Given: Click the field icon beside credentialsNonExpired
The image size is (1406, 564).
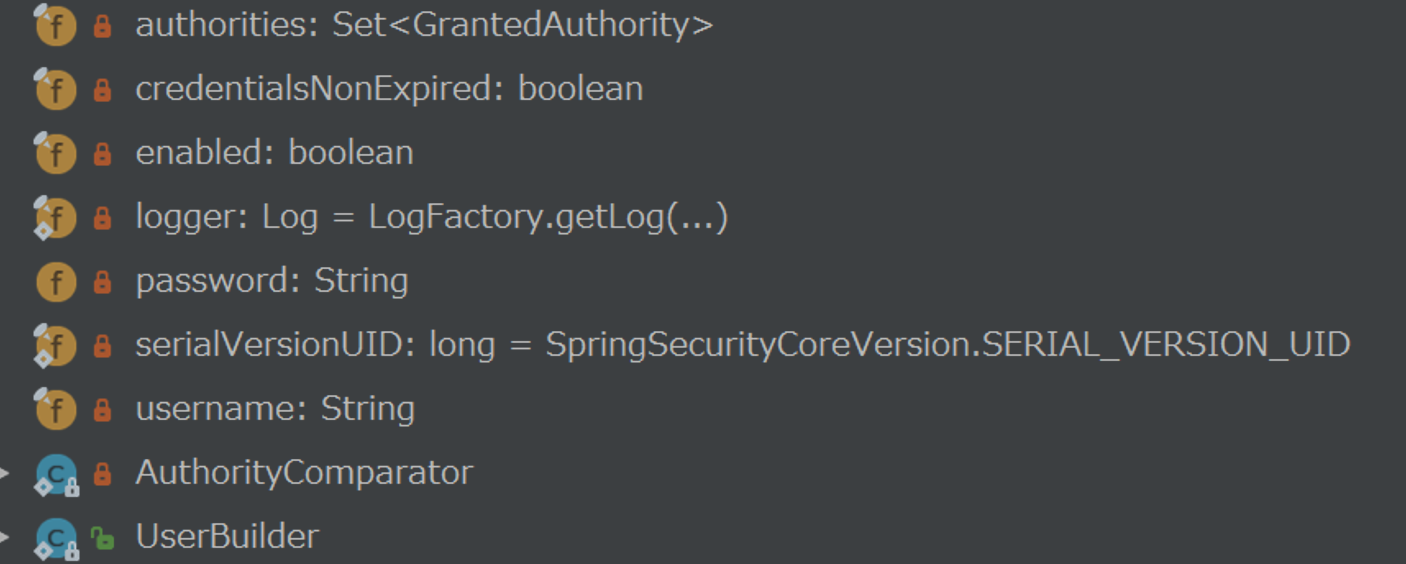Looking at the screenshot, I should tap(55, 90).
